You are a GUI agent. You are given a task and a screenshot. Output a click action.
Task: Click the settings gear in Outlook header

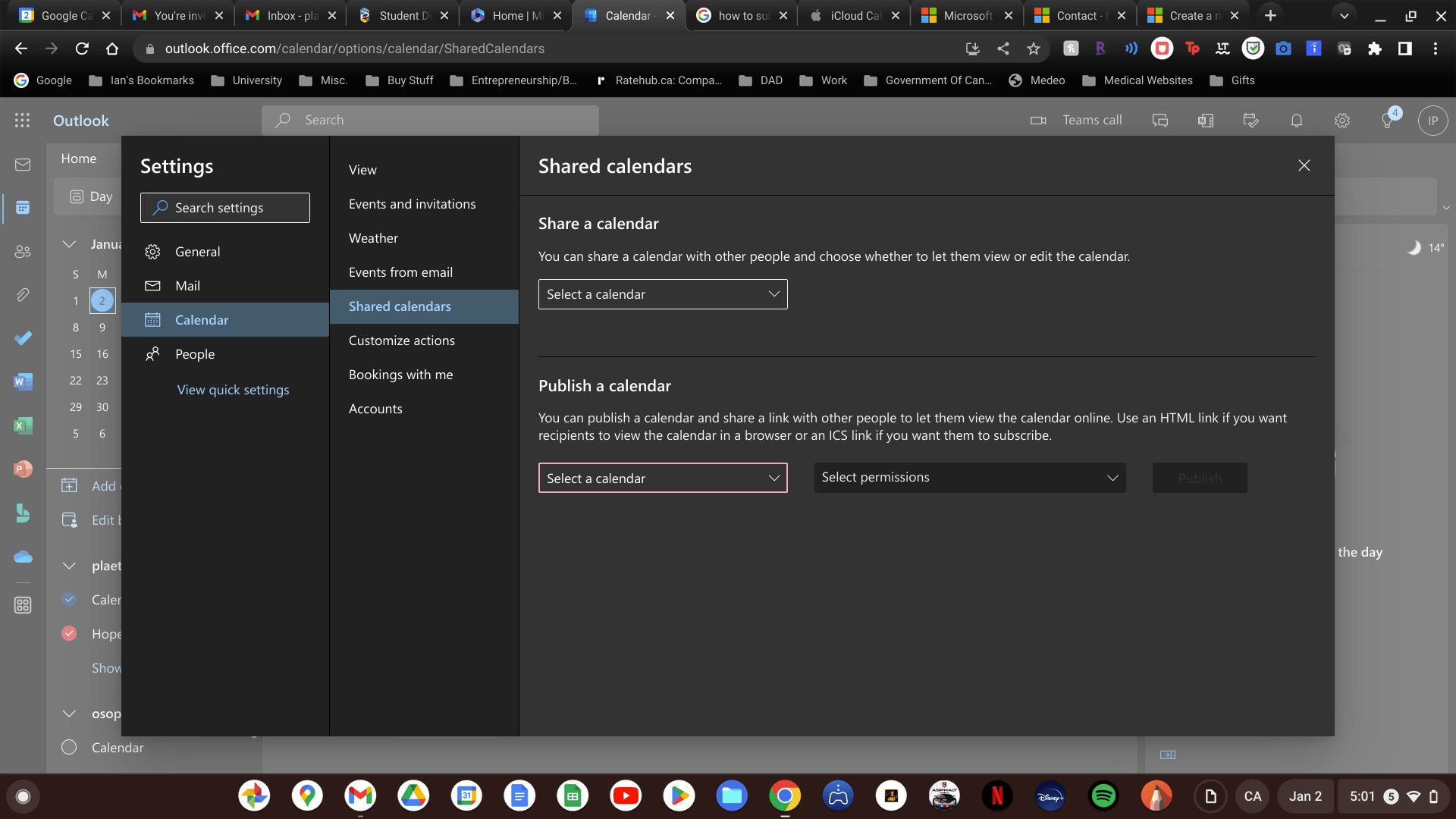(x=1342, y=121)
